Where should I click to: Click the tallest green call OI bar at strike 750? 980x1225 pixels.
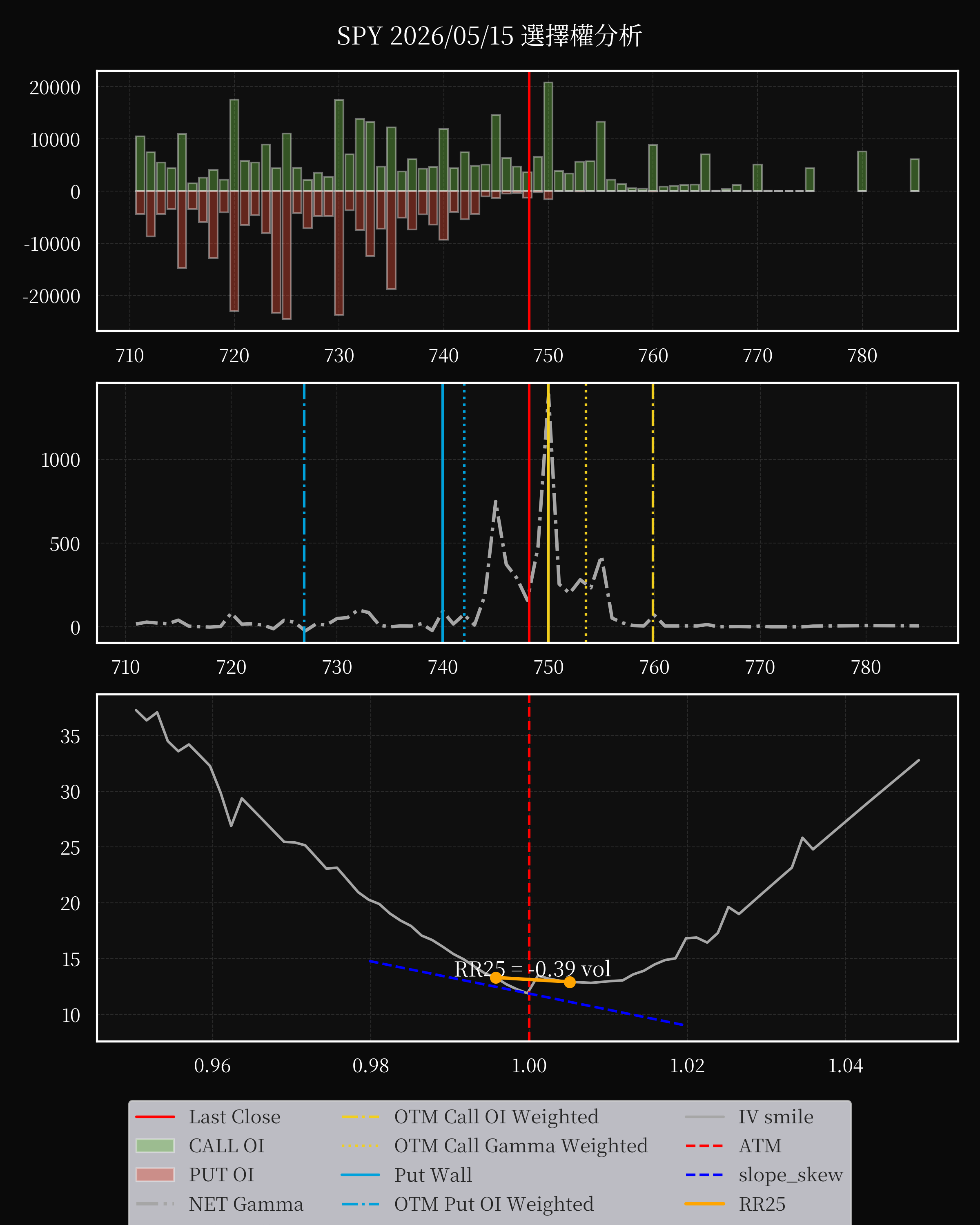[x=548, y=137]
